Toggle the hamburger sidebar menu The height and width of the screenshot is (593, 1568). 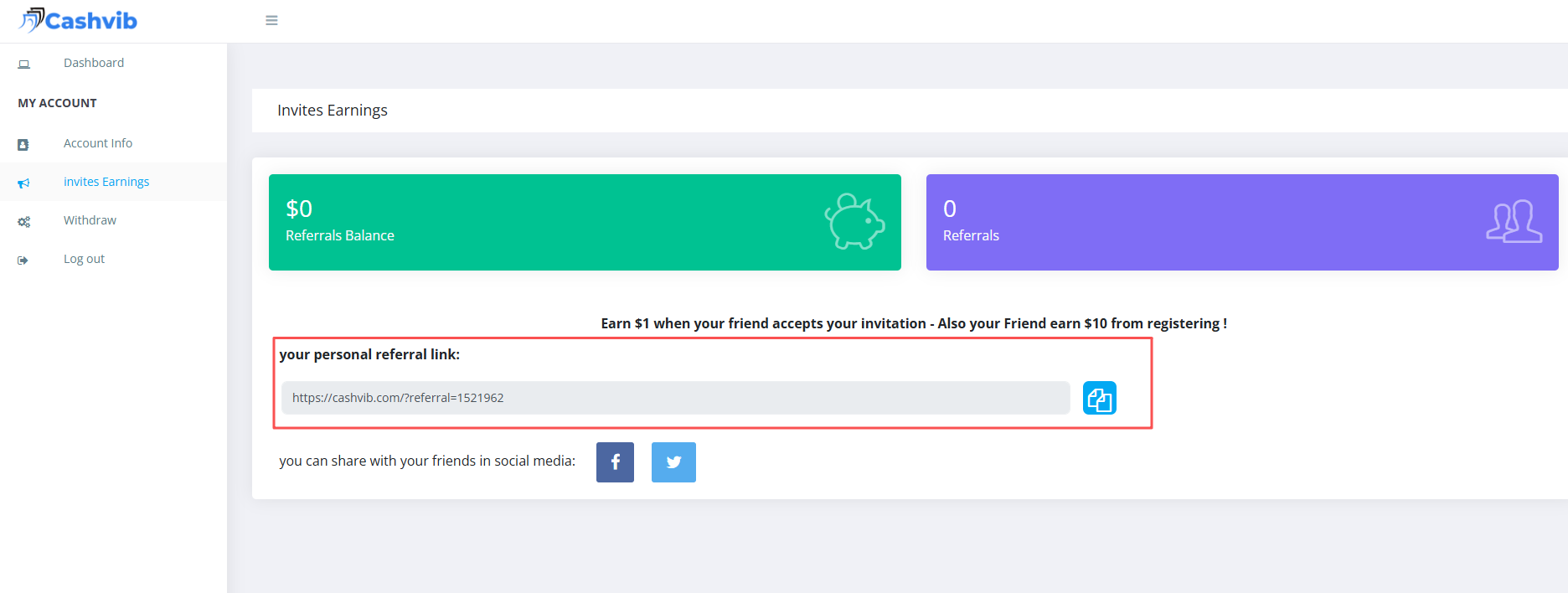[x=271, y=20]
